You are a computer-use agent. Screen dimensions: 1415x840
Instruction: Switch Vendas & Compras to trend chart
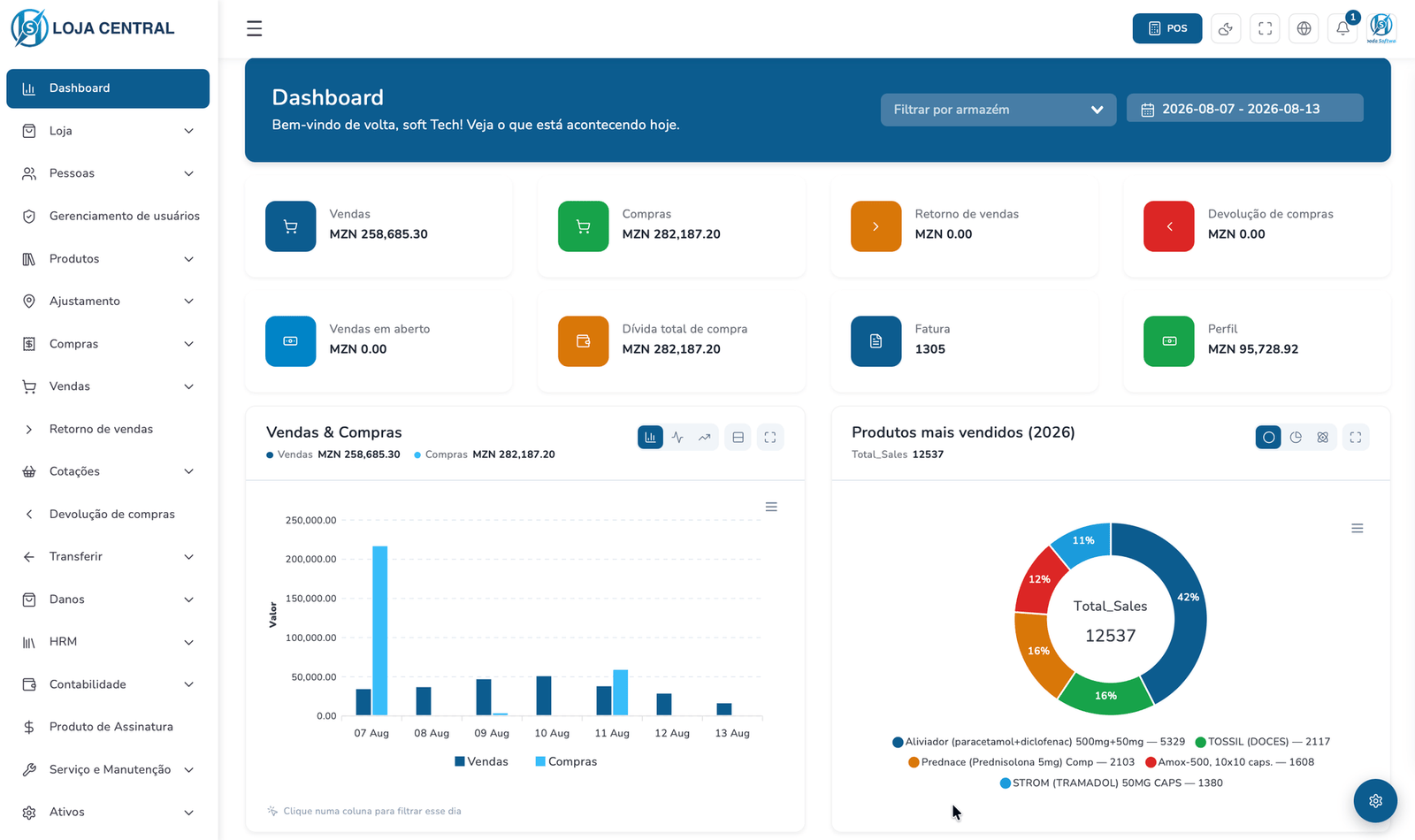point(705,437)
